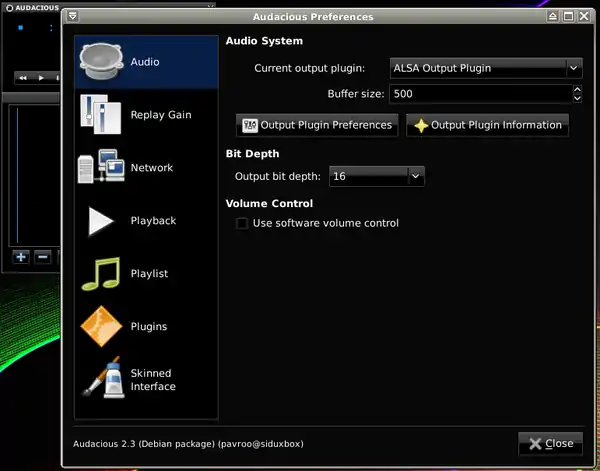The width and height of the screenshot is (600, 471).
Task: Enable Use software volume control
Action: (242, 223)
